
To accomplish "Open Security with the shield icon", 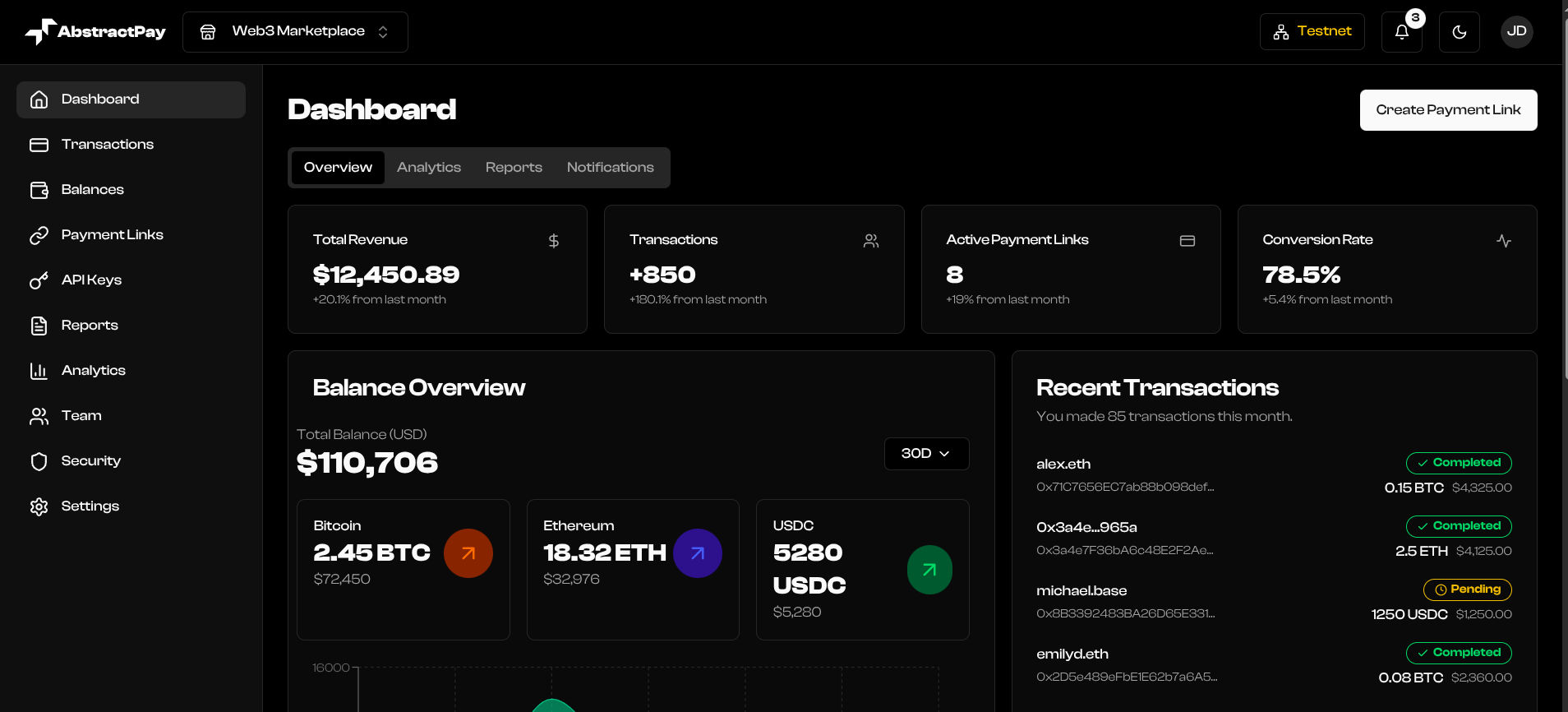I will (x=39, y=461).
